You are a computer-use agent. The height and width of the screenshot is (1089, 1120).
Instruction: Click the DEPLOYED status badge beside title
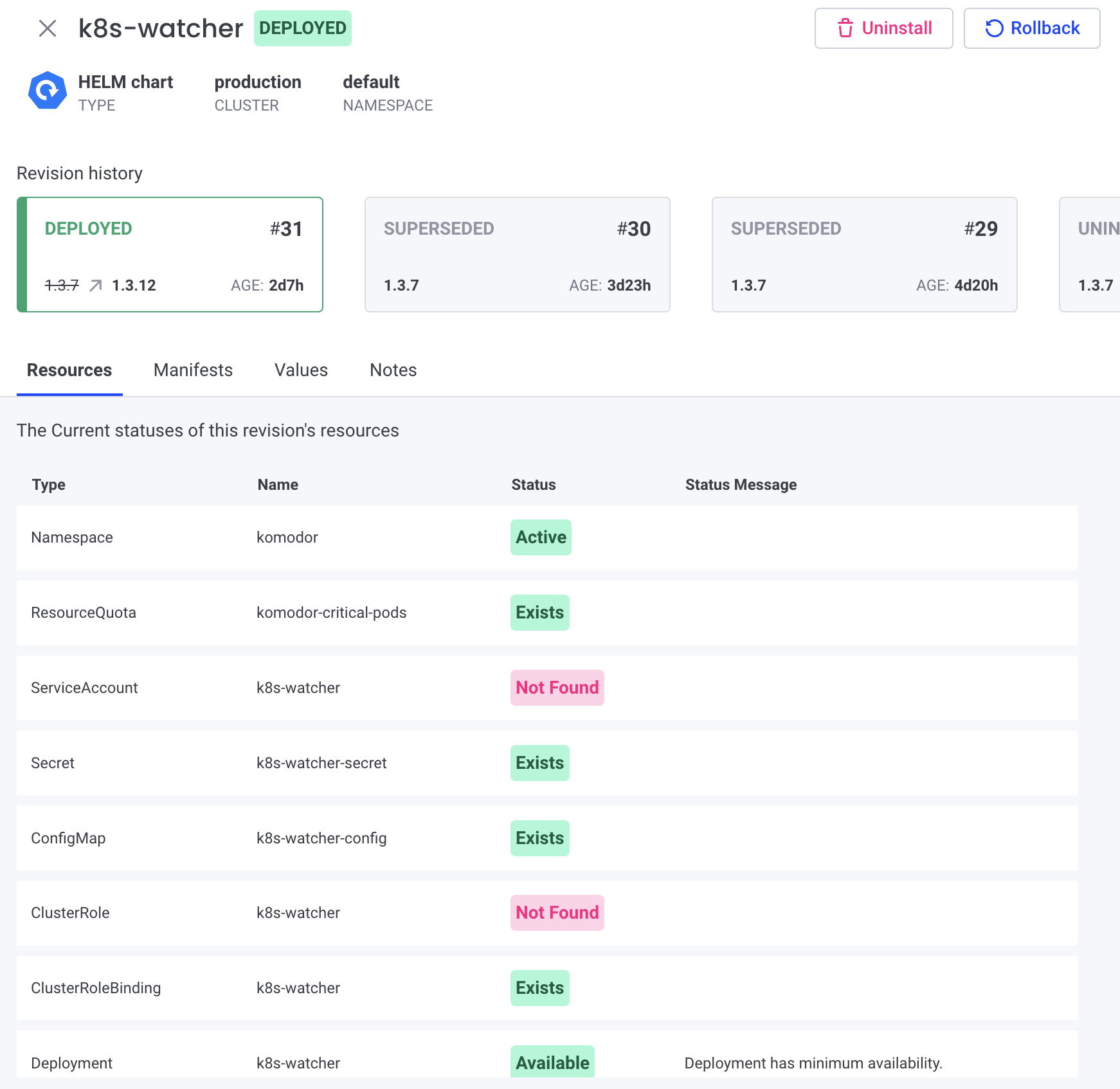click(303, 28)
